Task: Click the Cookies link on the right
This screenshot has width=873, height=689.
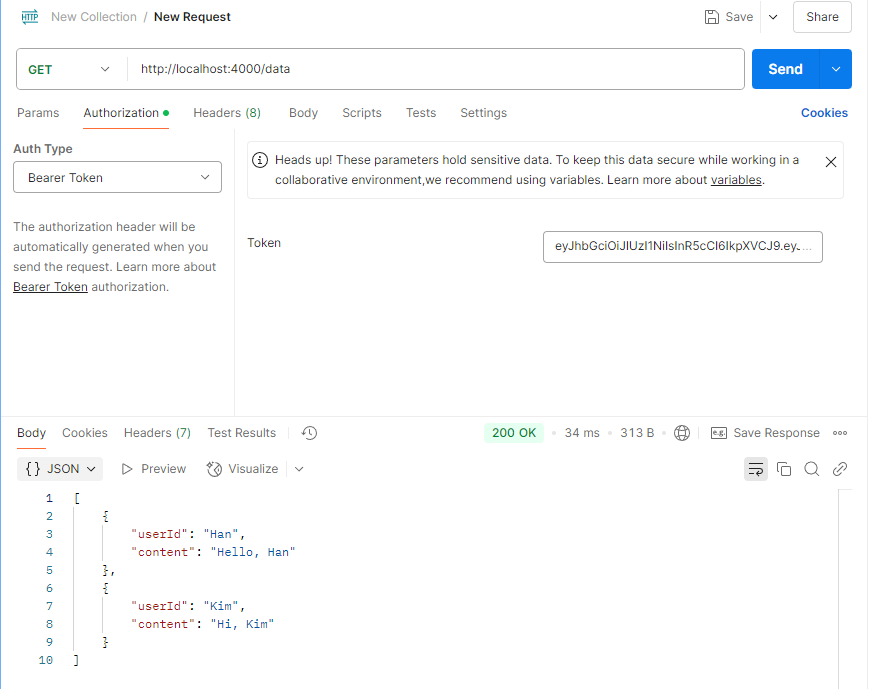Action: [x=824, y=113]
